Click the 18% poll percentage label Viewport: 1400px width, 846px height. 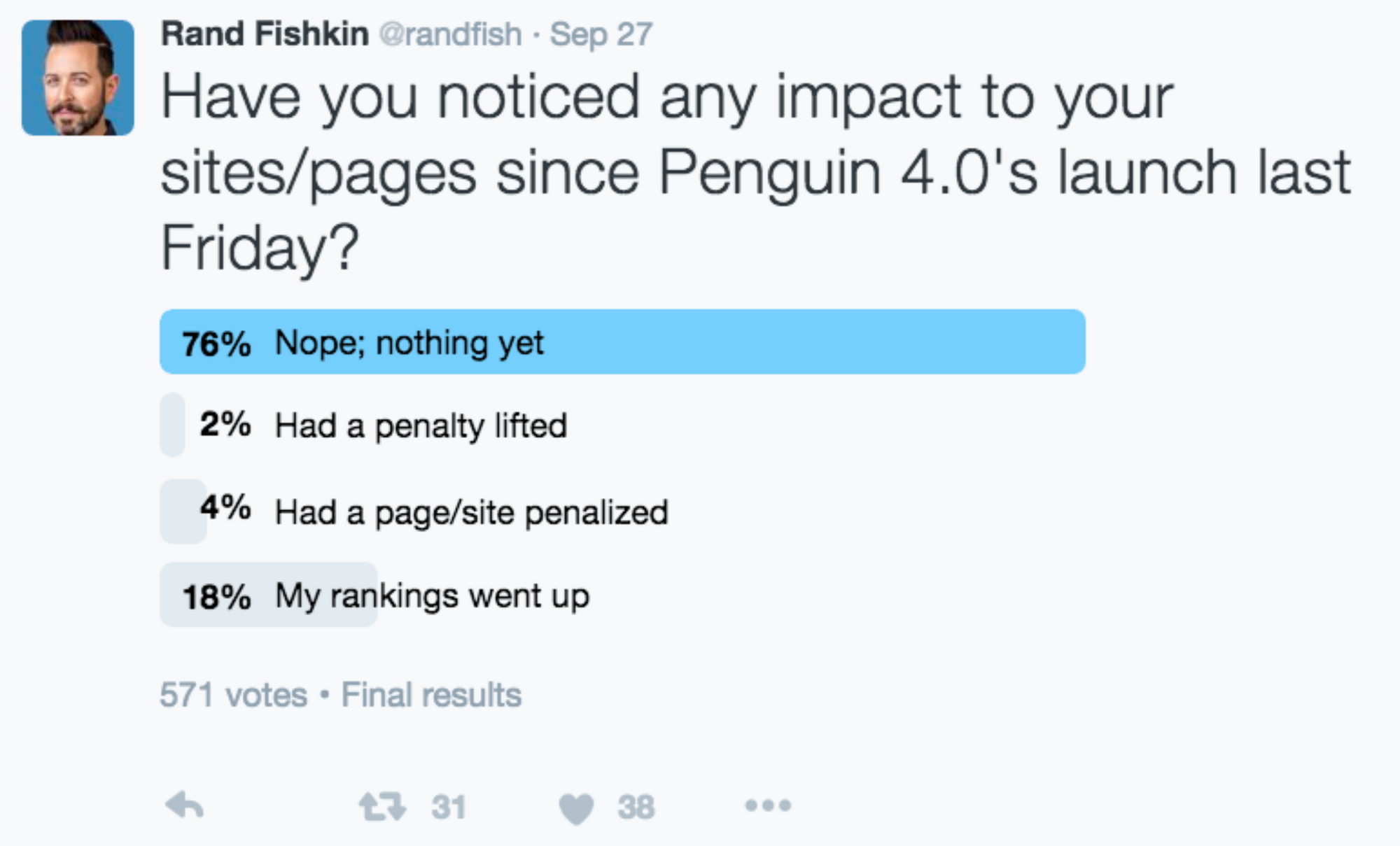[216, 598]
